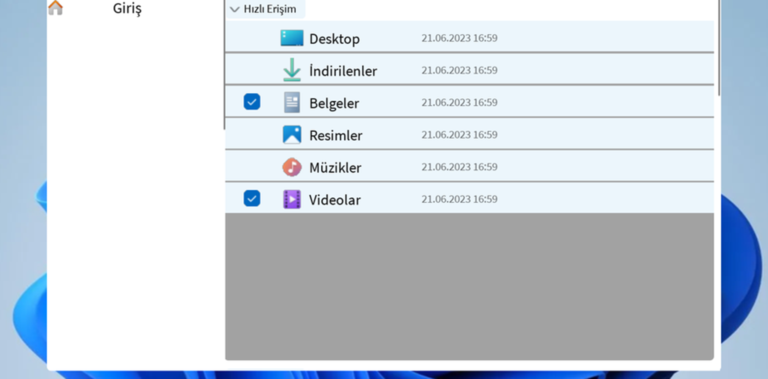Viewport: 768px width, 379px height.
Task: Click the Belgeler row date stamp
Action: (459, 103)
